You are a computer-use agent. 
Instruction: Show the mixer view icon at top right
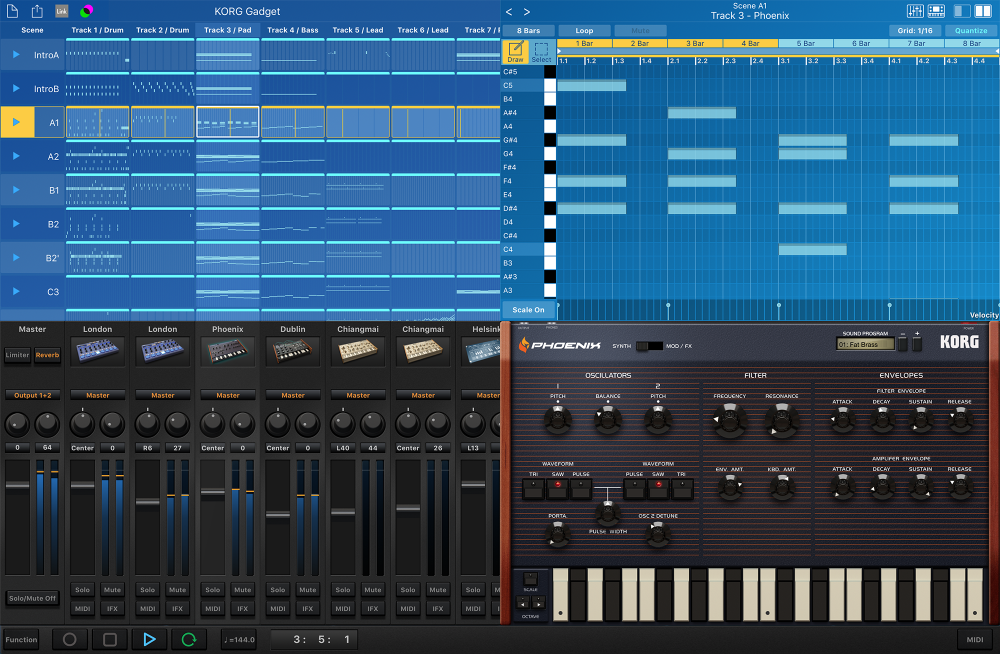(x=915, y=11)
